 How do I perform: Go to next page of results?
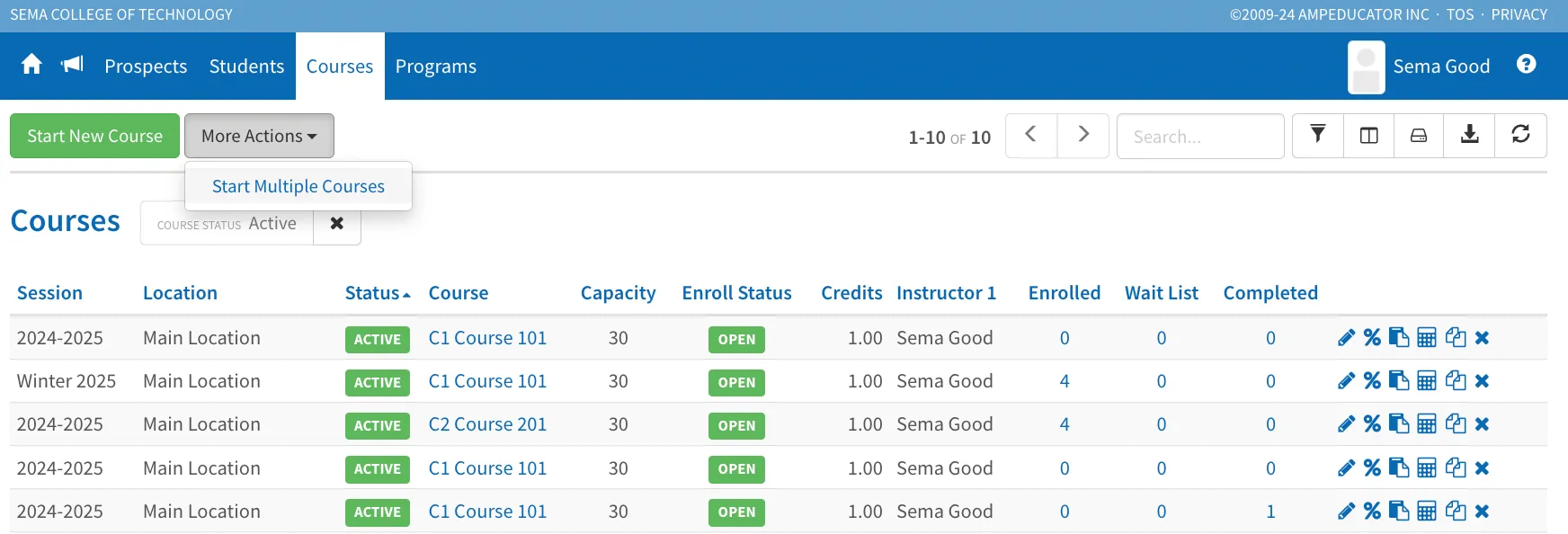tap(1083, 136)
